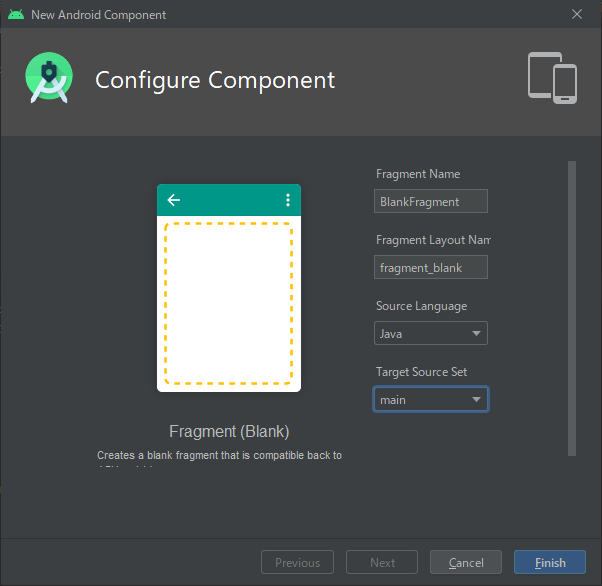The image size is (602, 586).
Task: Click the Android Studio logo in the header
Action: click(49, 79)
